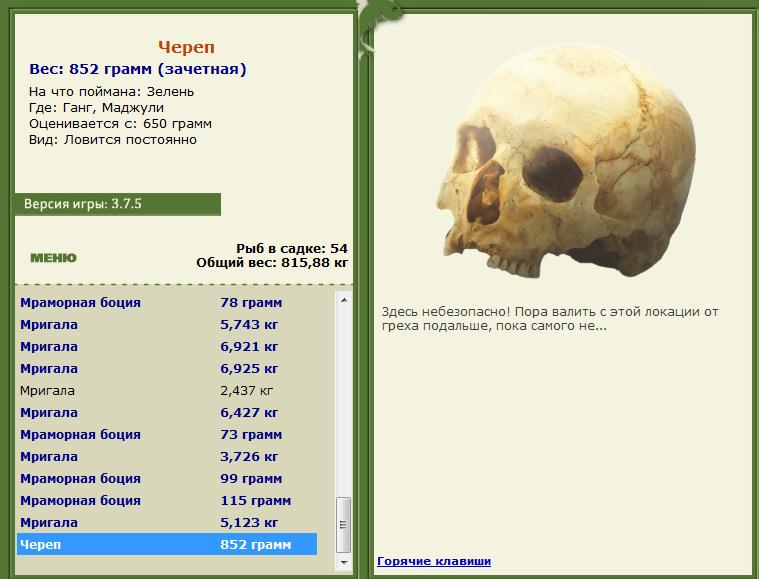Select Мраморная боция 73 грамм row

point(167,434)
